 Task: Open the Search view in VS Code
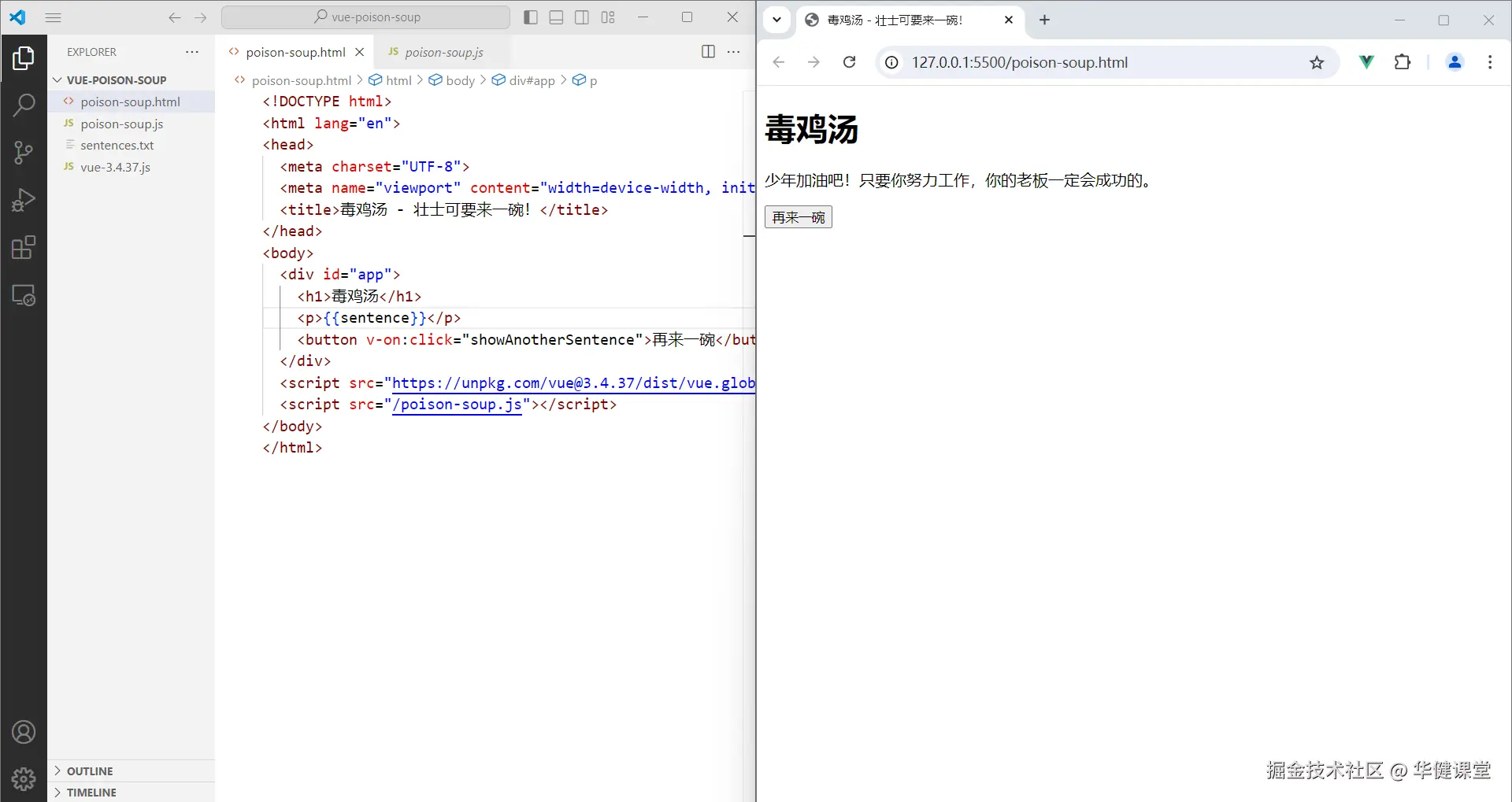tap(24, 105)
